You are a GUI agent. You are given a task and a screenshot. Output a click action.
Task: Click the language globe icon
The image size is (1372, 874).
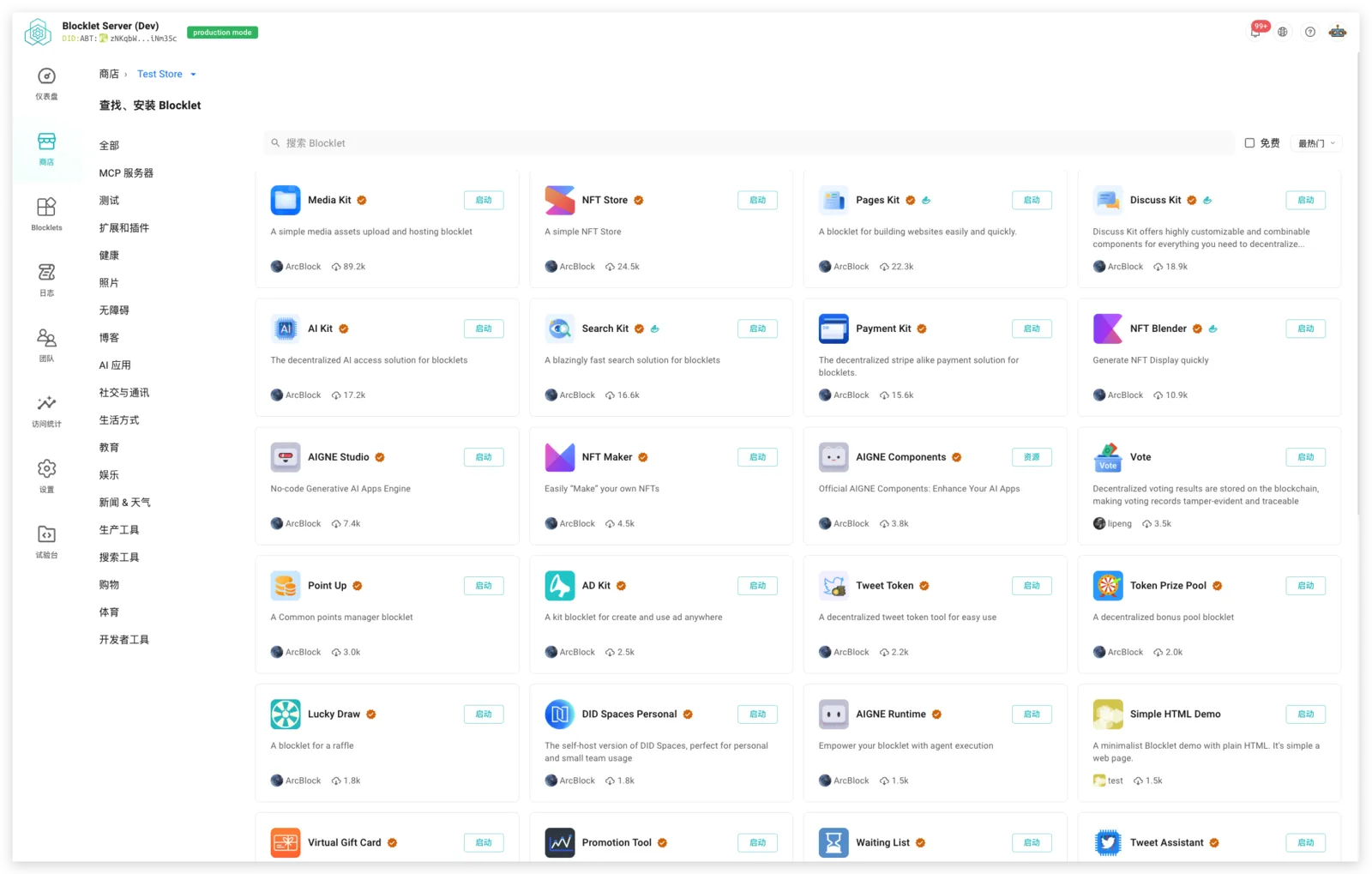pyautogui.click(x=1283, y=32)
